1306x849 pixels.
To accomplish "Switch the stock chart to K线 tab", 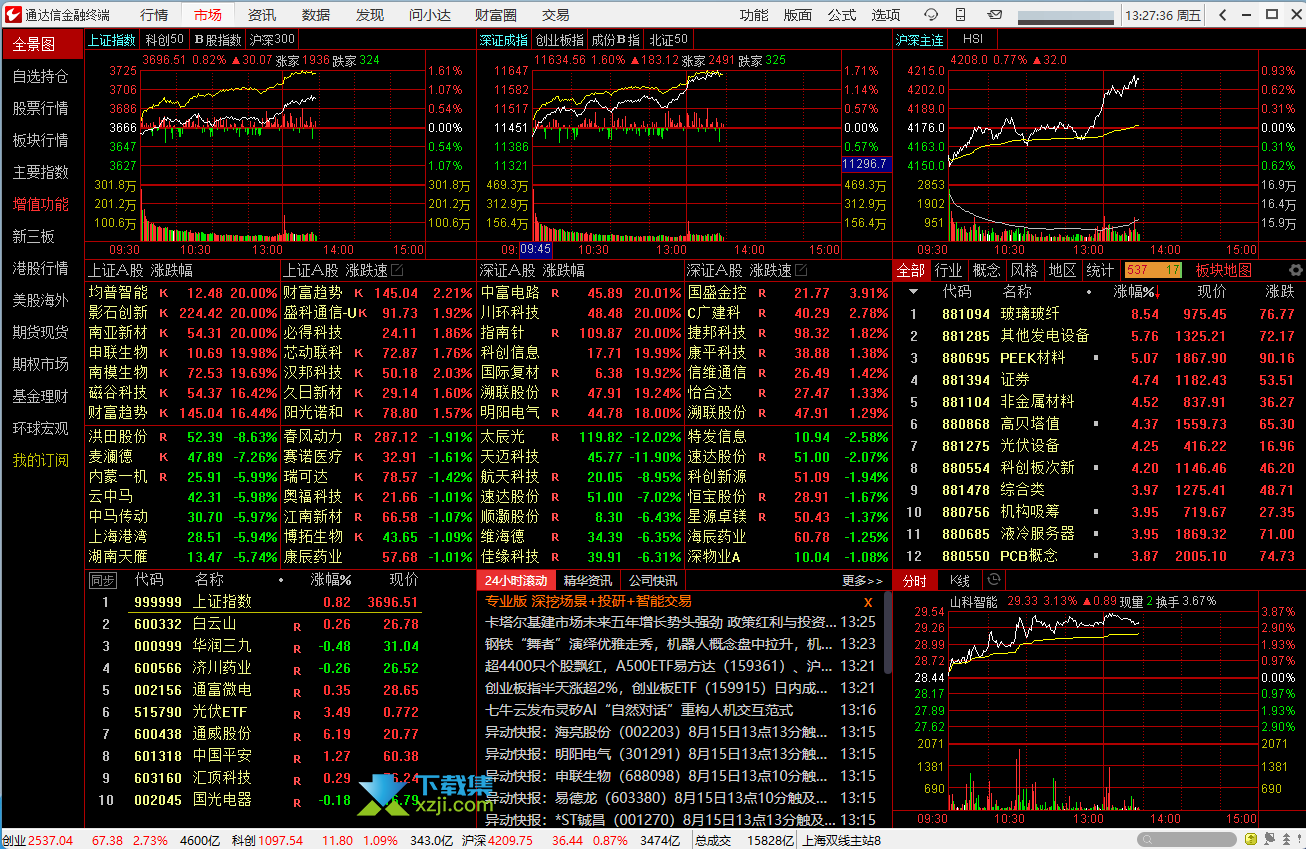I will (x=959, y=580).
